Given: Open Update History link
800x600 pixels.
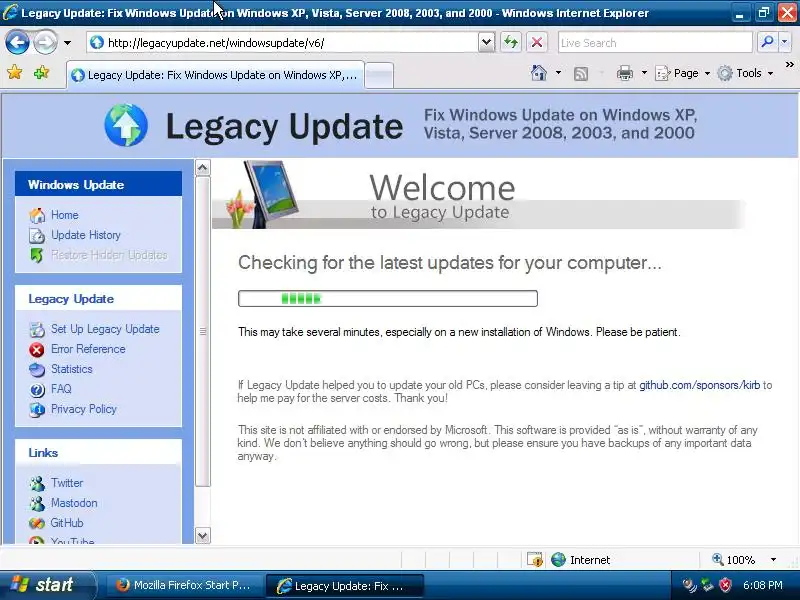Looking at the screenshot, I should coord(86,235).
